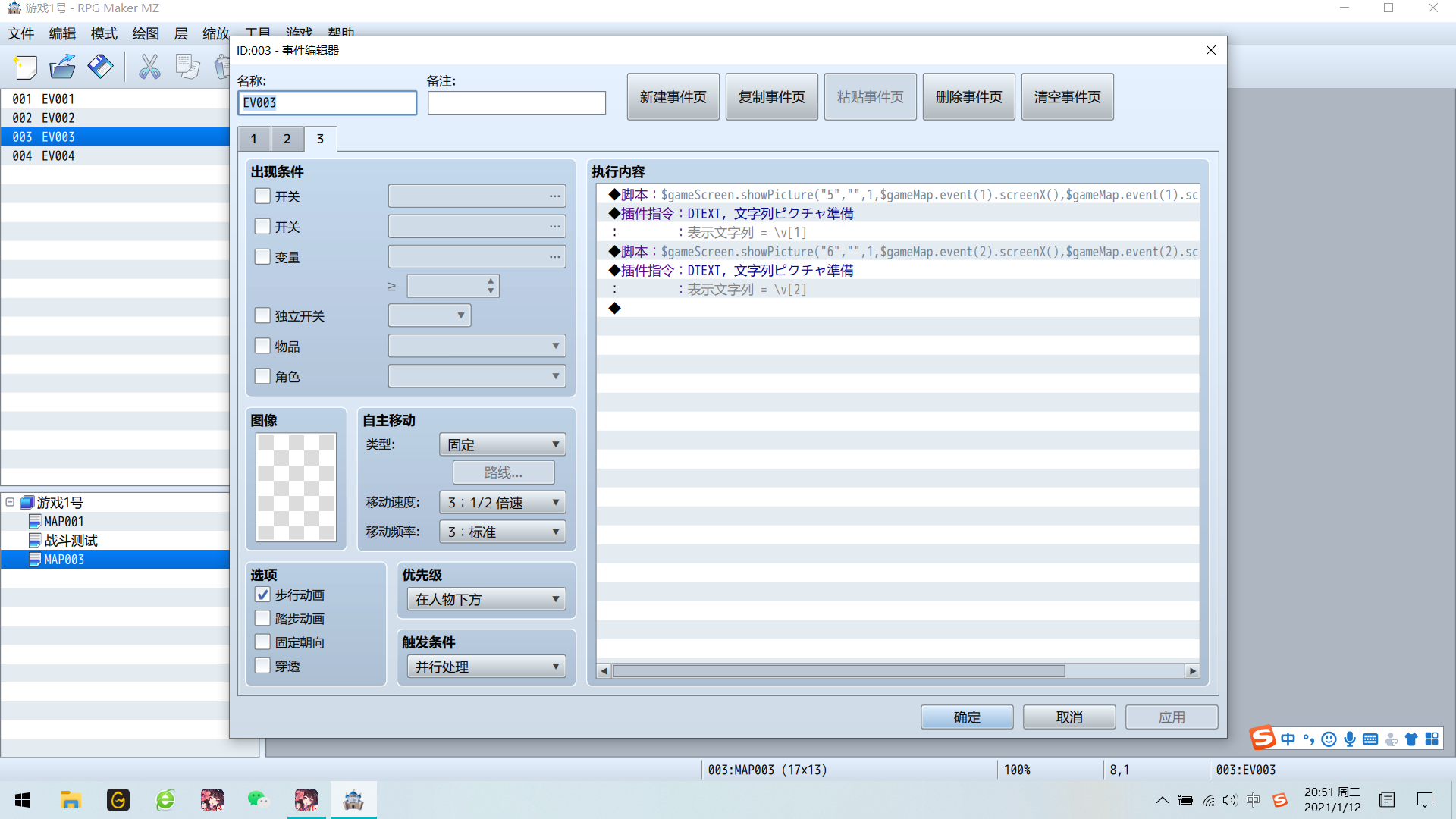Click the green browser taskbar icon
Viewport: 1456px width, 819px height.
(x=165, y=800)
